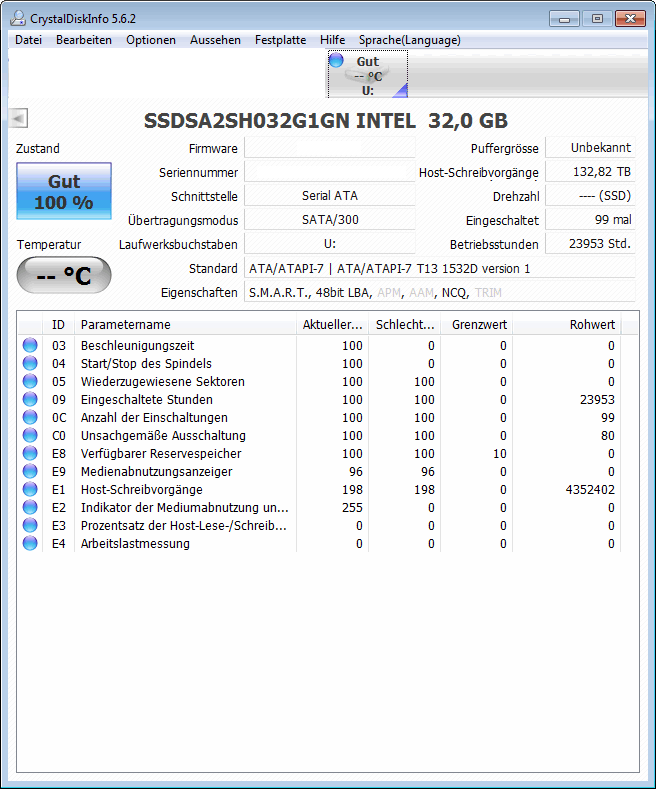Click Grenzwert value 10 for Reservespeicher
This screenshot has width=656, height=789.
pyautogui.click(x=500, y=454)
